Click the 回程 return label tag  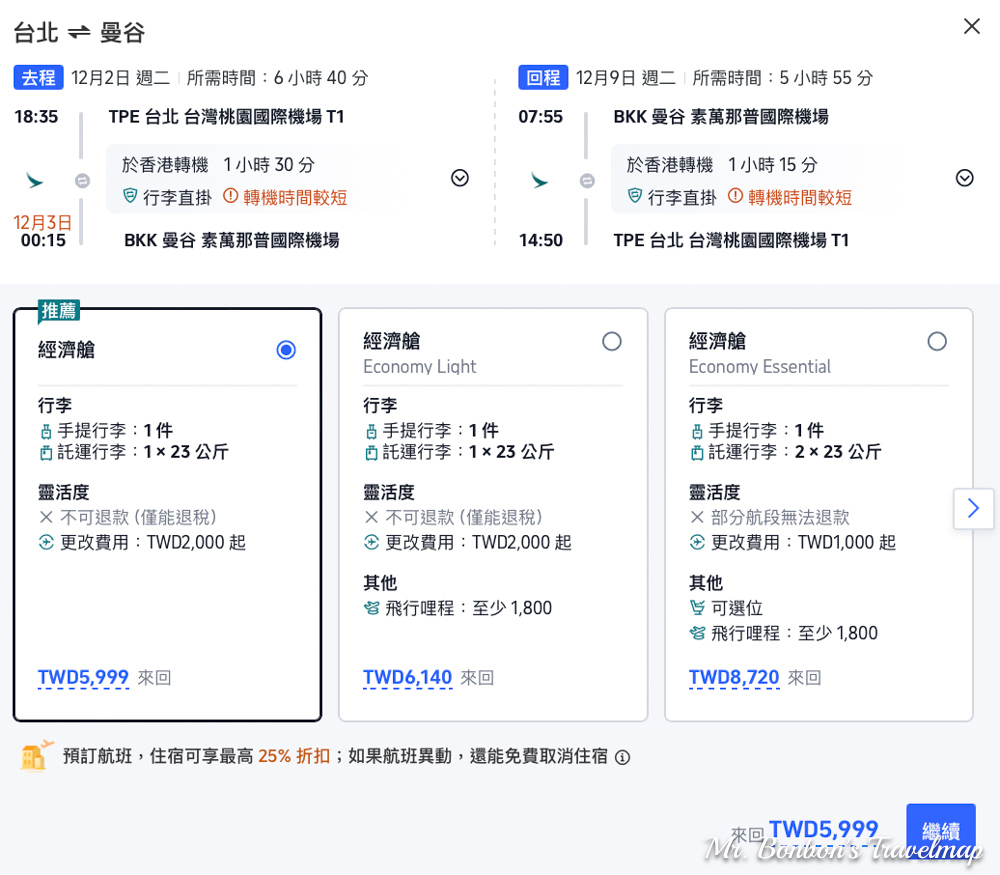[x=543, y=77]
